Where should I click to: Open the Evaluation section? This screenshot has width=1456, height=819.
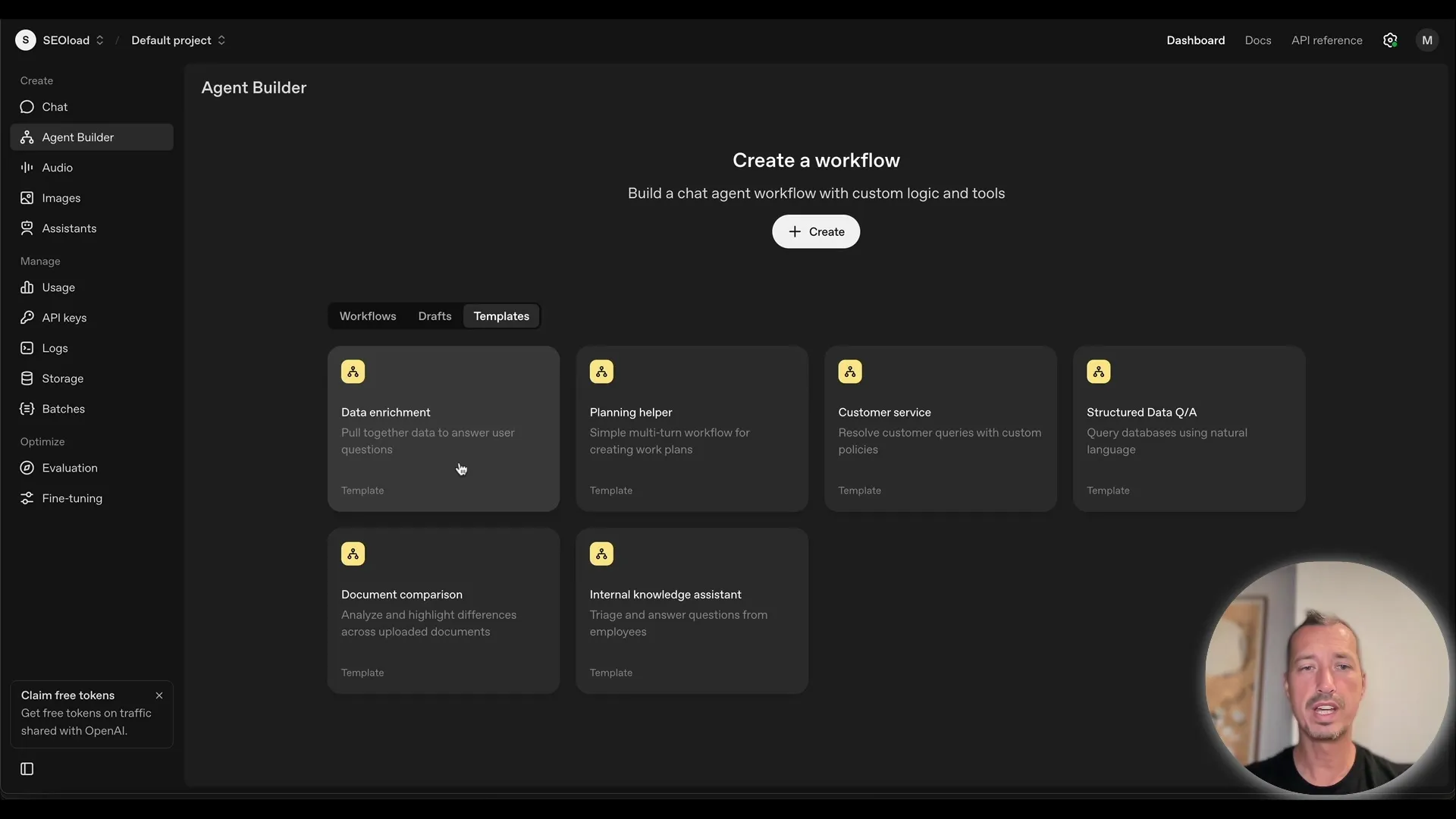click(x=70, y=468)
